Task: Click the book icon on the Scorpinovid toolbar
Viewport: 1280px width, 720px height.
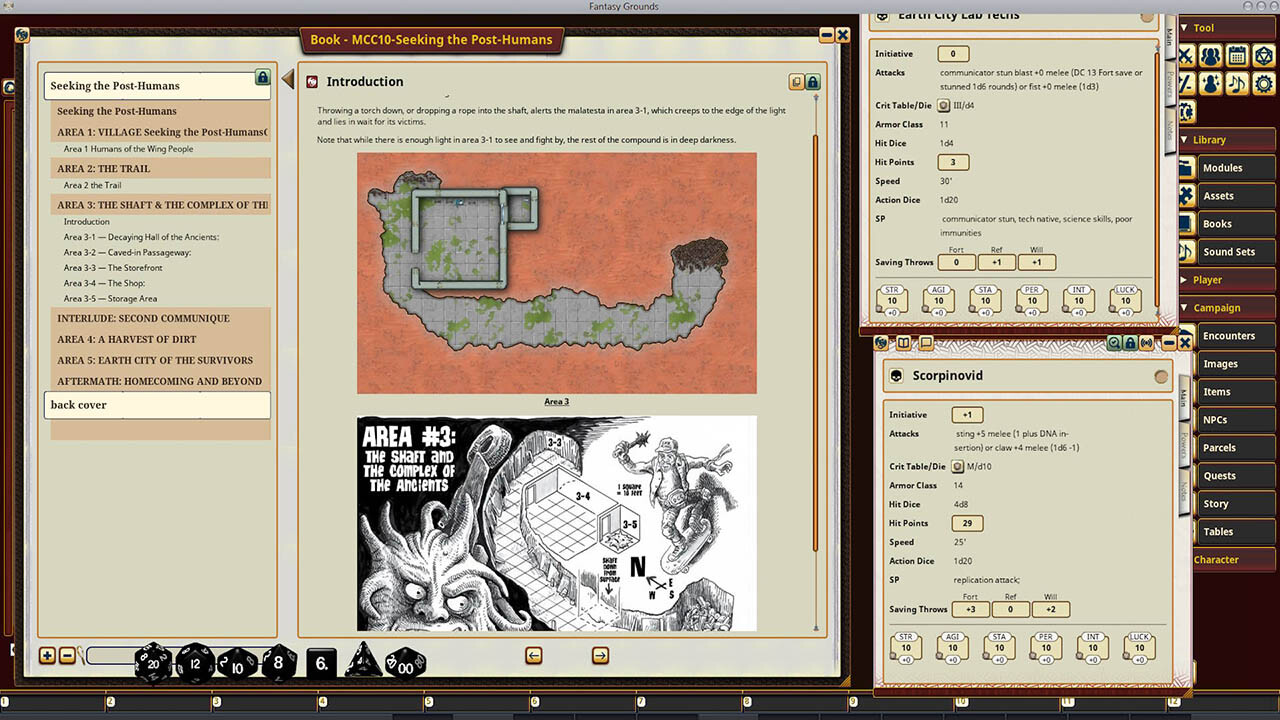Action: click(905, 343)
